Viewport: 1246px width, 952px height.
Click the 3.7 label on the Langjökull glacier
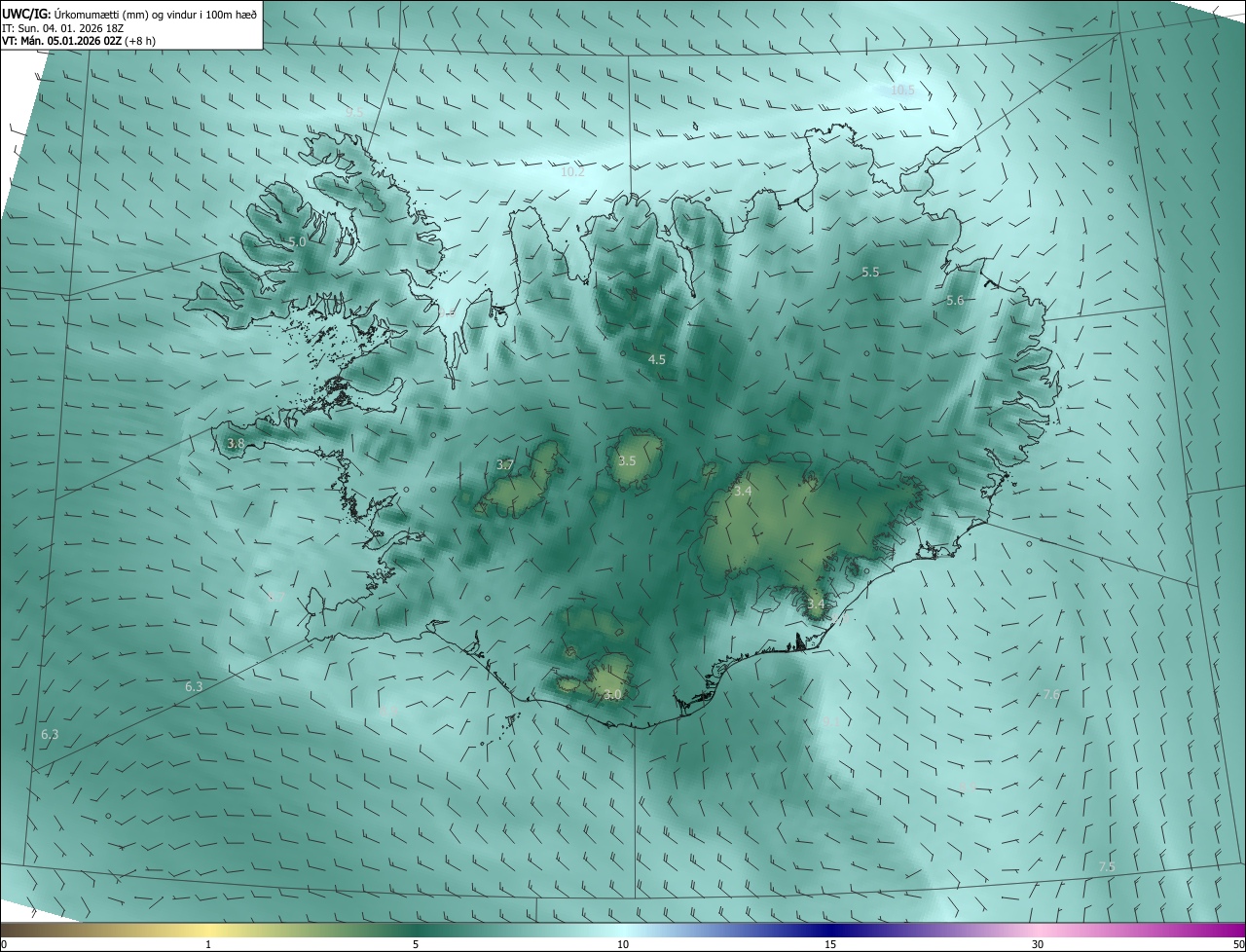pyautogui.click(x=504, y=465)
